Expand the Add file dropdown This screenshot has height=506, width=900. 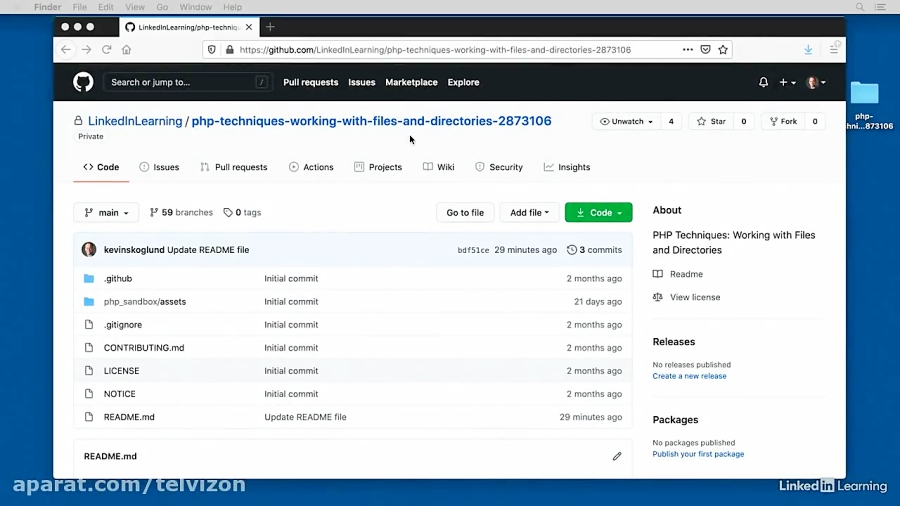[x=529, y=212]
